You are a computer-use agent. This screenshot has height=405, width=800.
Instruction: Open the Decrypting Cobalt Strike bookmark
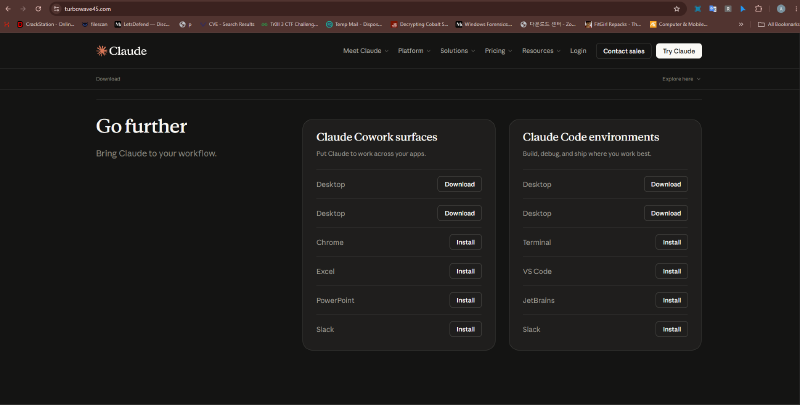pos(419,24)
